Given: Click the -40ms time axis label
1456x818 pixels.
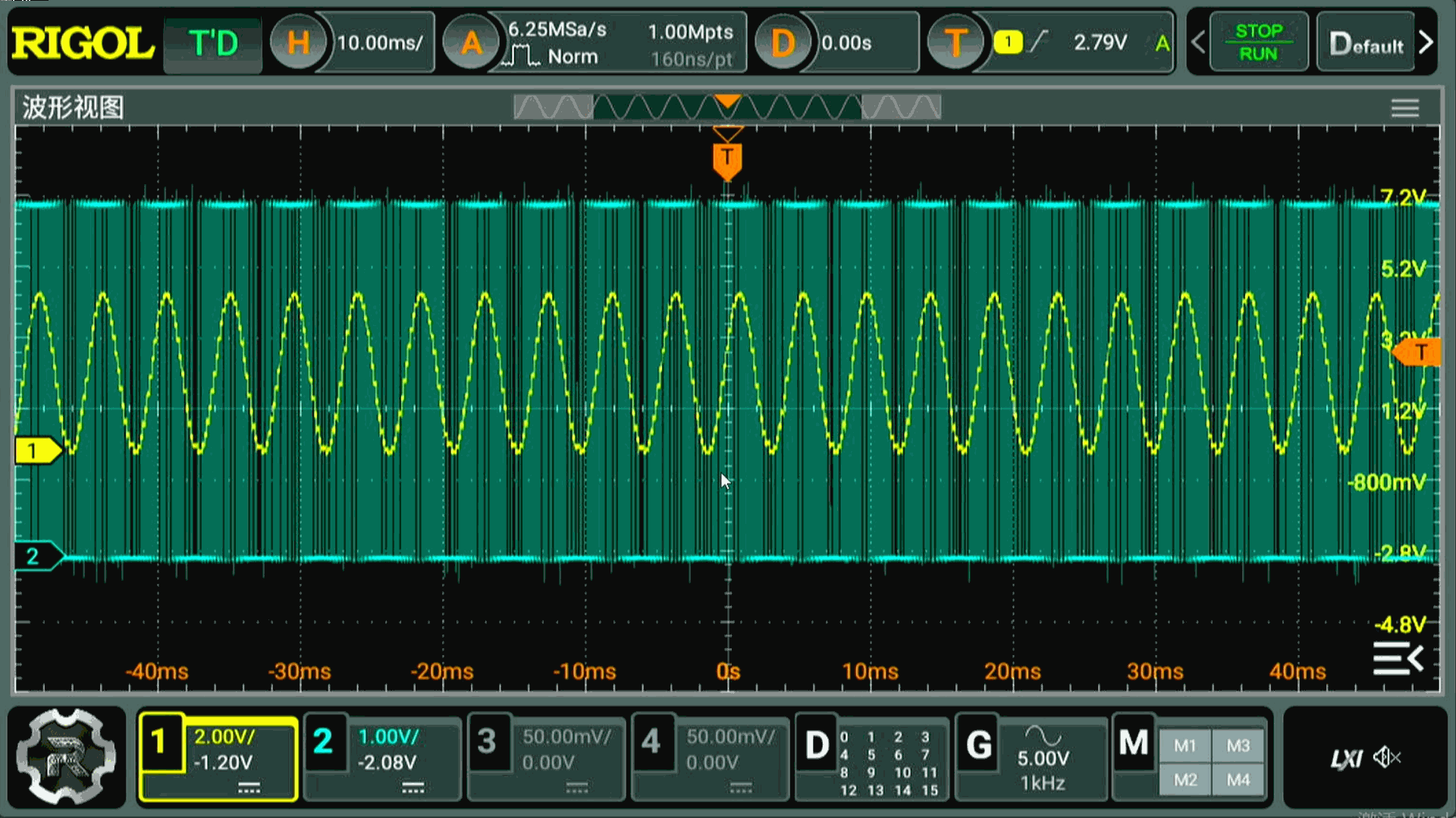Looking at the screenshot, I should [x=157, y=672].
